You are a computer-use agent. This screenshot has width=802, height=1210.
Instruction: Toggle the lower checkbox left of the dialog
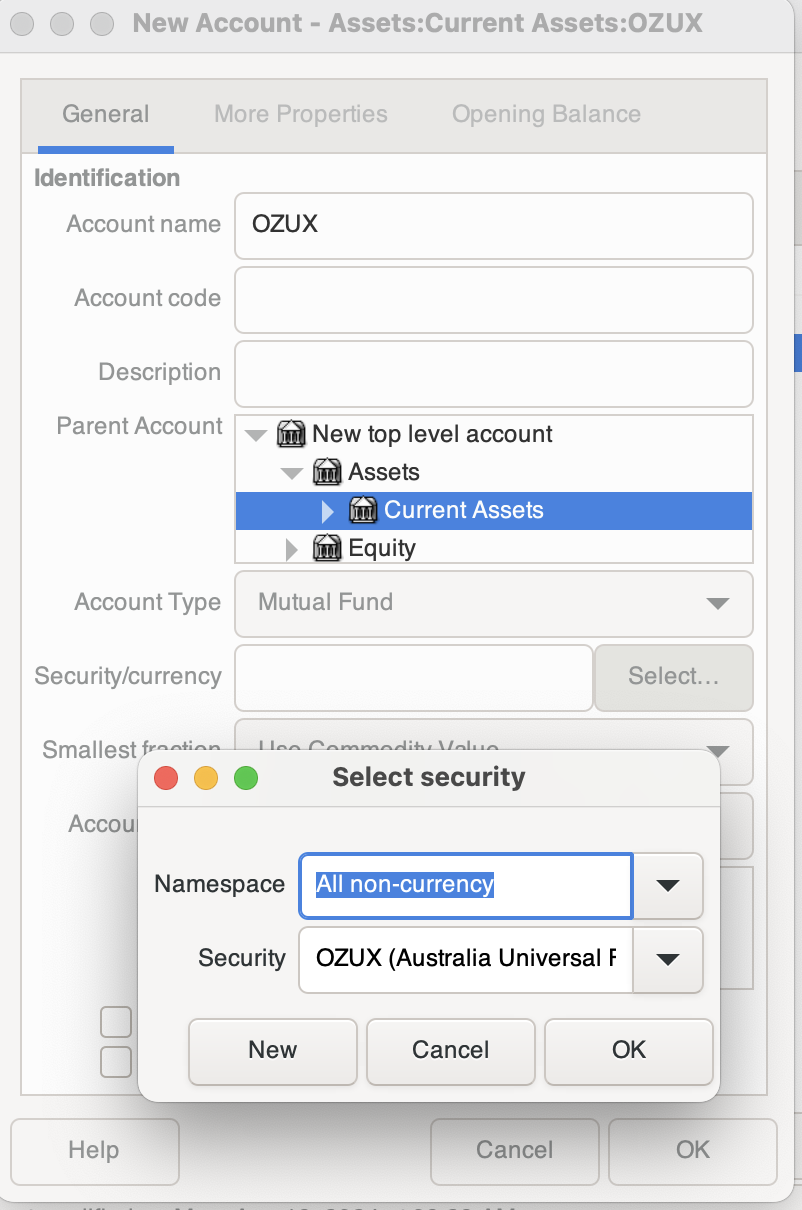point(116,1062)
